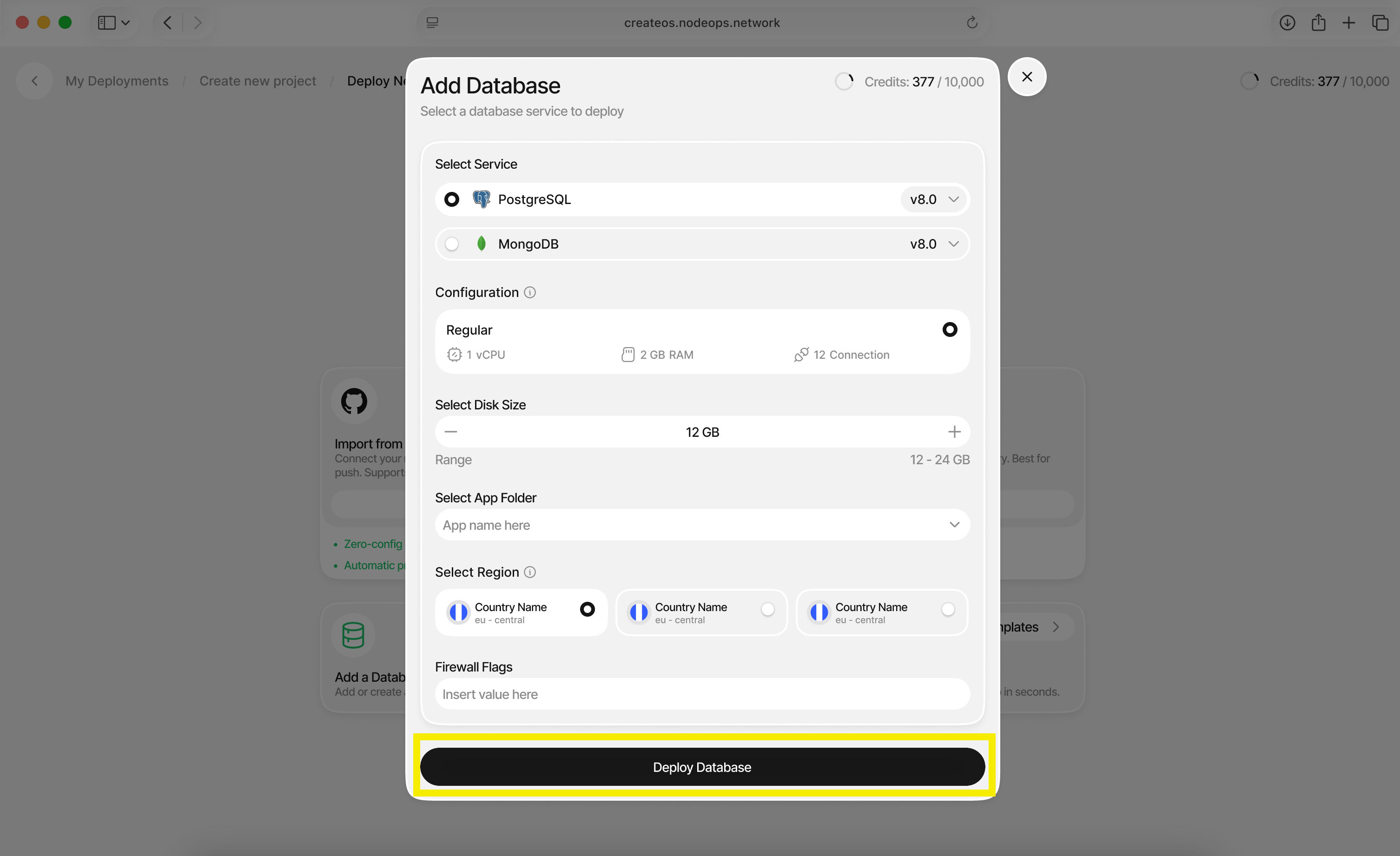
Task: Click the Safari reload page icon
Action: click(971, 23)
